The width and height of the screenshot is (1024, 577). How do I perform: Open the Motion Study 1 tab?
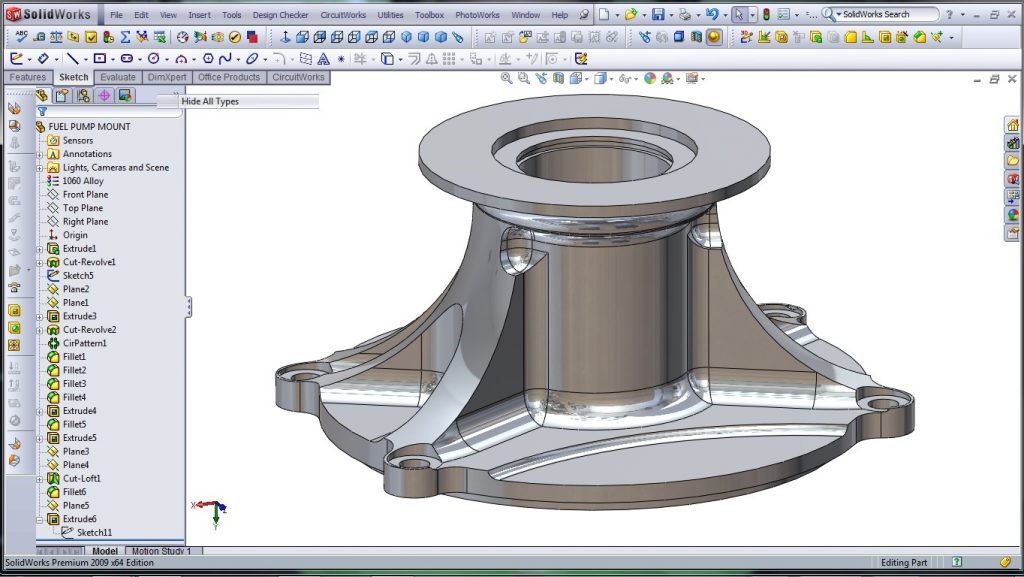[x=162, y=551]
